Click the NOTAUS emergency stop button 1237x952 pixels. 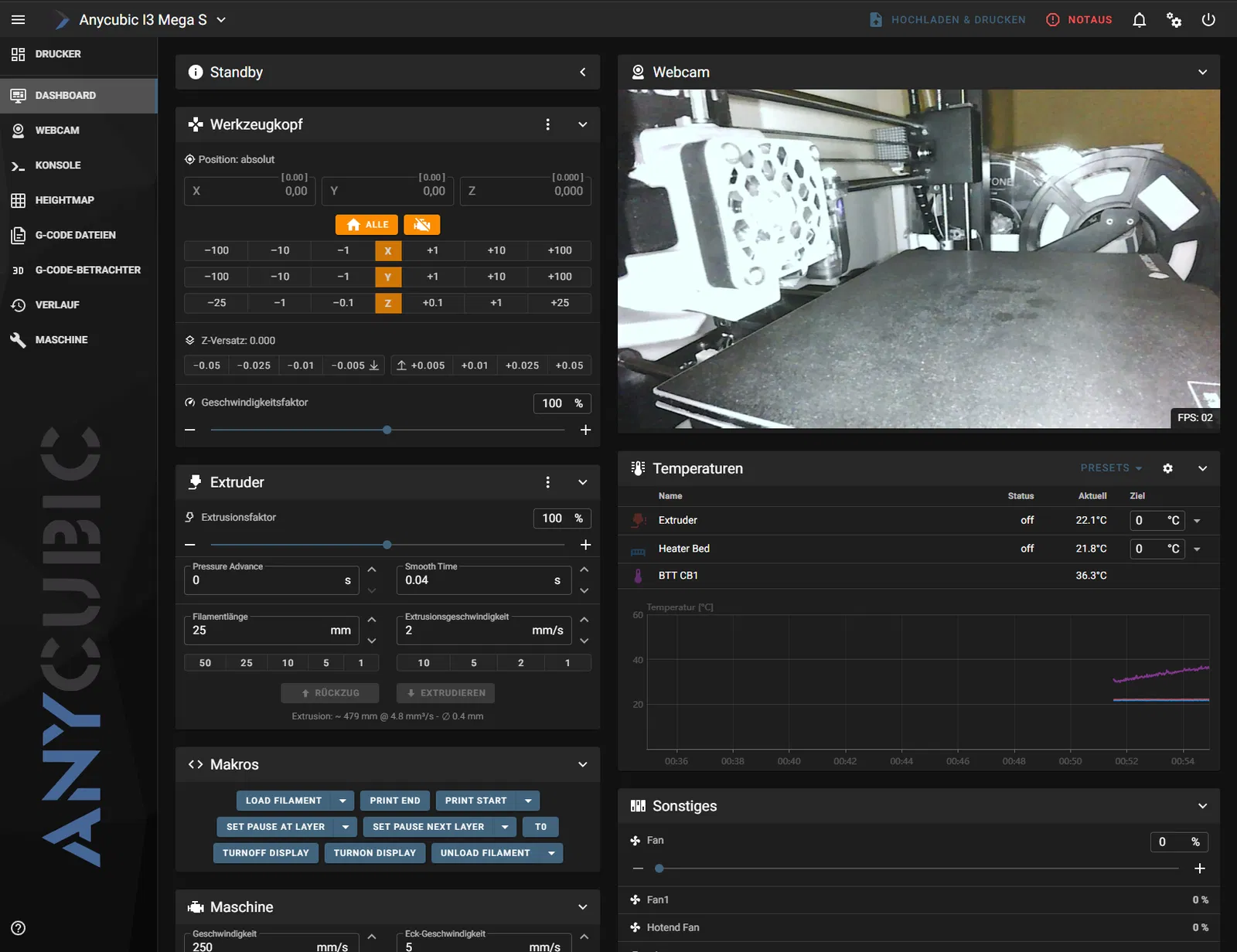tap(1079, 20)
